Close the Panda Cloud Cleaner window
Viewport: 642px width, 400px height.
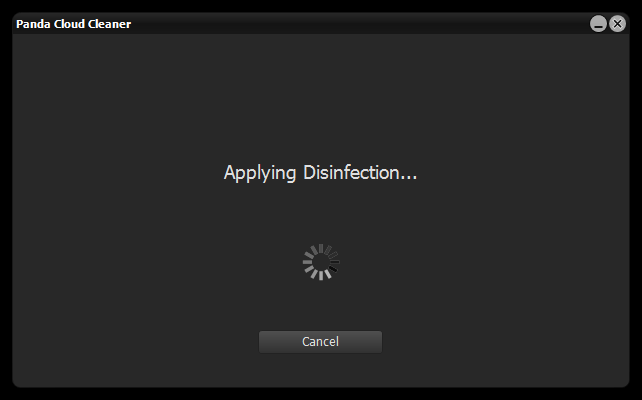617,24
